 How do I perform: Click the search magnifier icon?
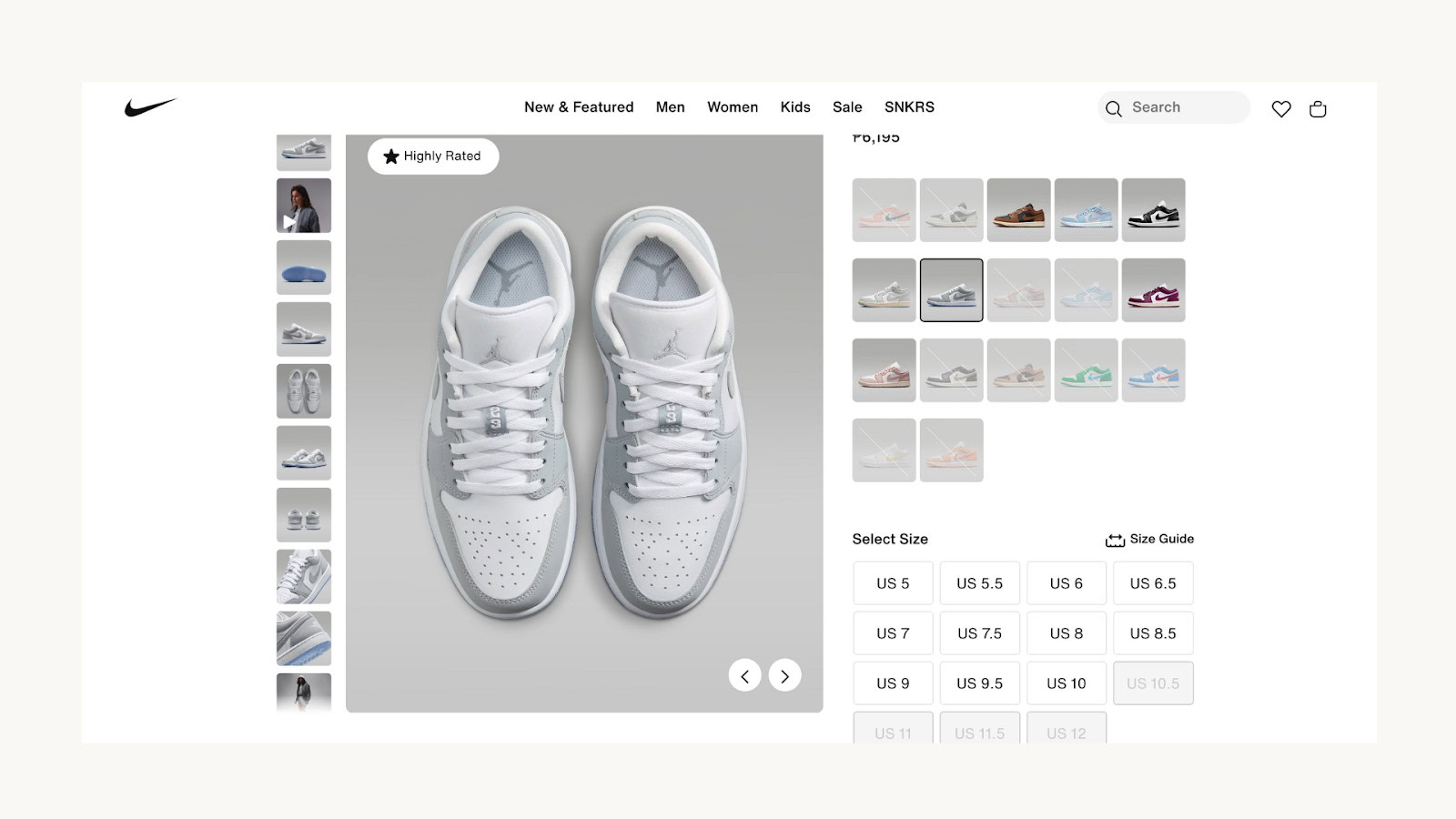(1114, 109)
